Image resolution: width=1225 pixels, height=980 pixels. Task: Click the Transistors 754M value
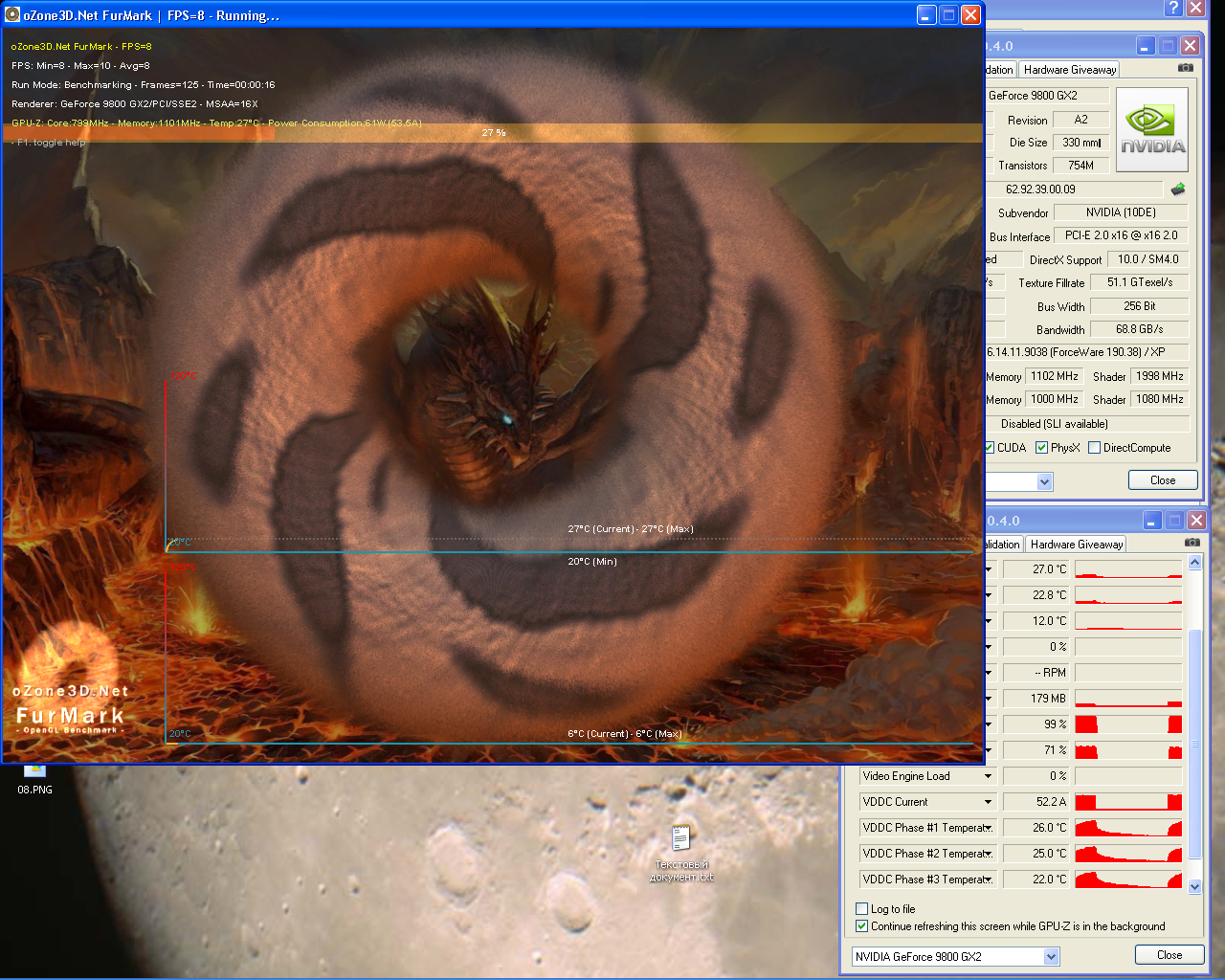(x=1081, y=166)
